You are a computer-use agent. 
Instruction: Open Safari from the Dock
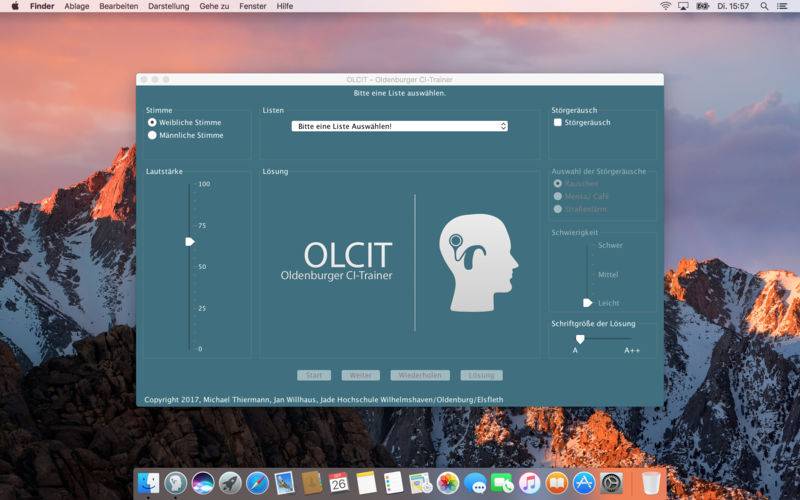click(x=257, y=483)
